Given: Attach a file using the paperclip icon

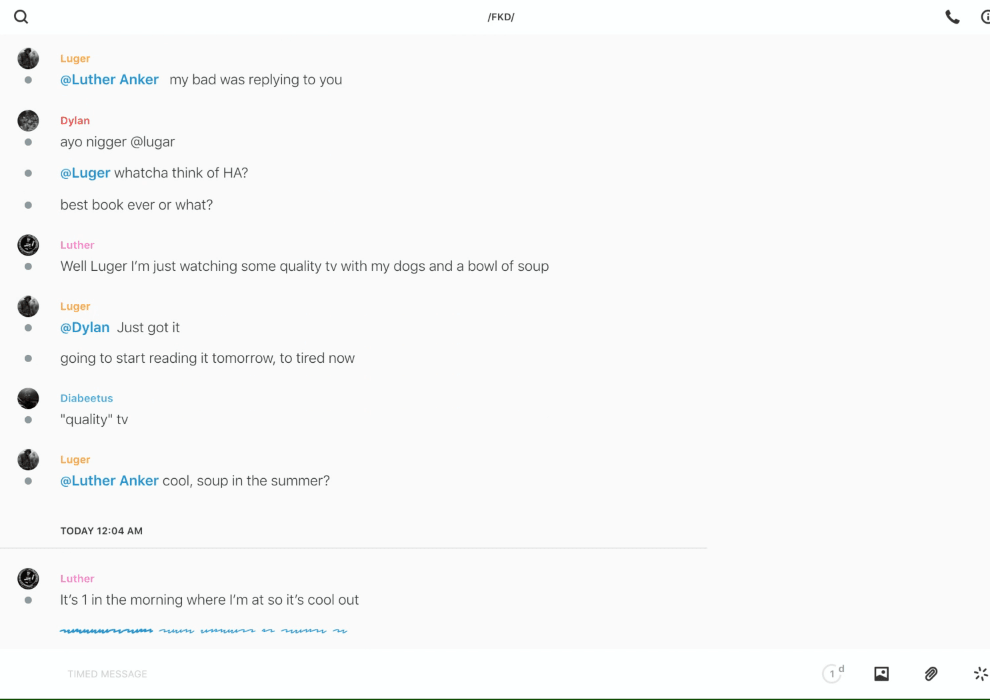Looking at the screenshot, I should pyautogui.click(x=931, y=674).
